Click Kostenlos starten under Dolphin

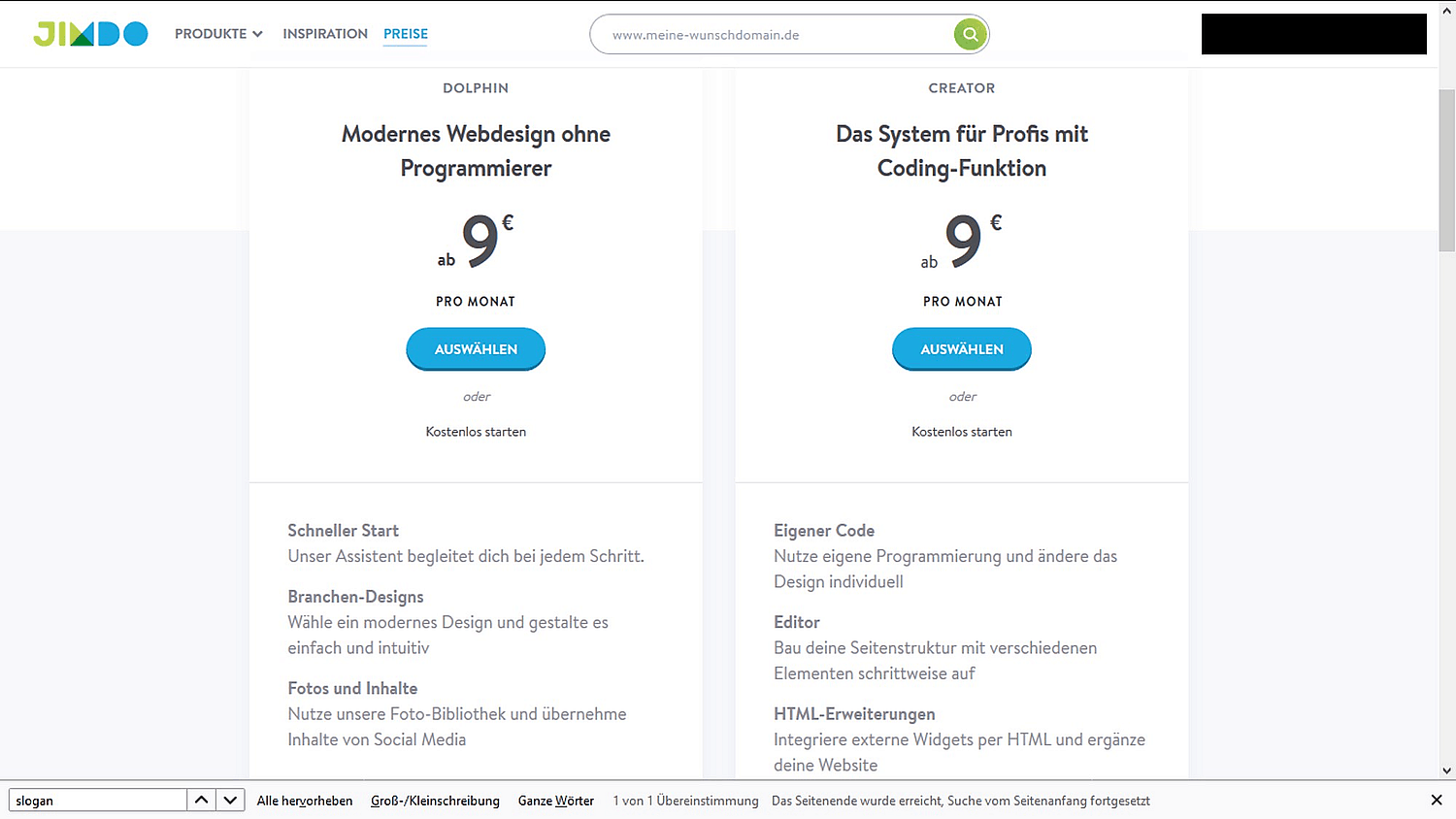[476, 432]
